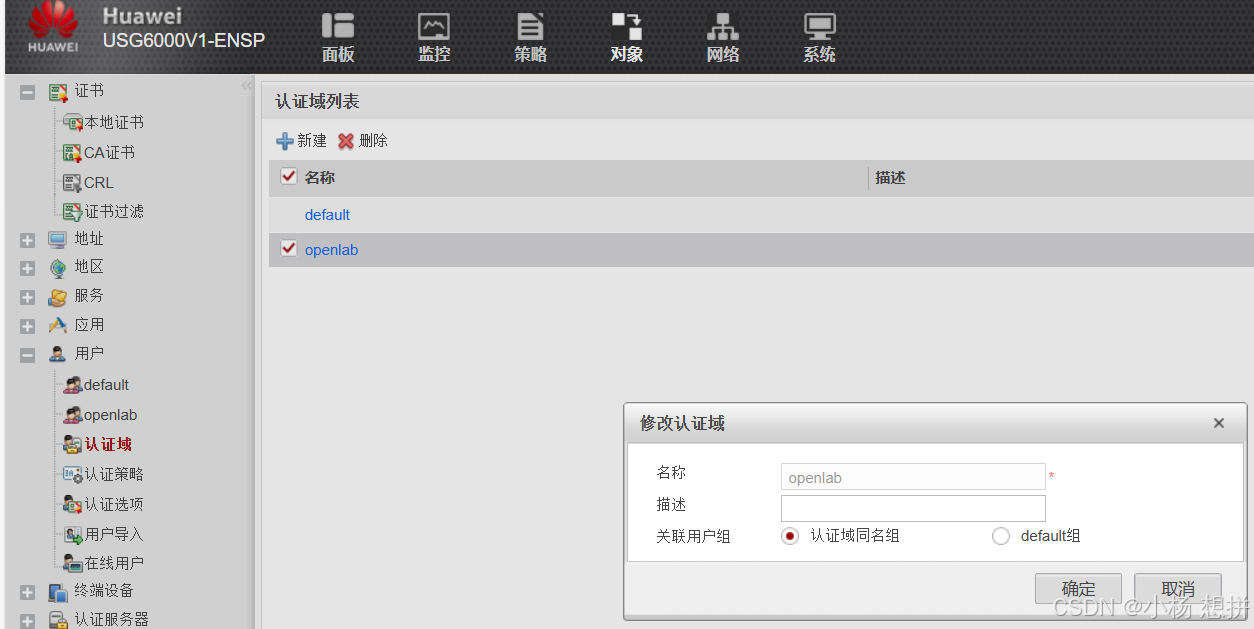Click the default user group icon
The width and height of the screenshot is (1254, 629).
point(72,385)
